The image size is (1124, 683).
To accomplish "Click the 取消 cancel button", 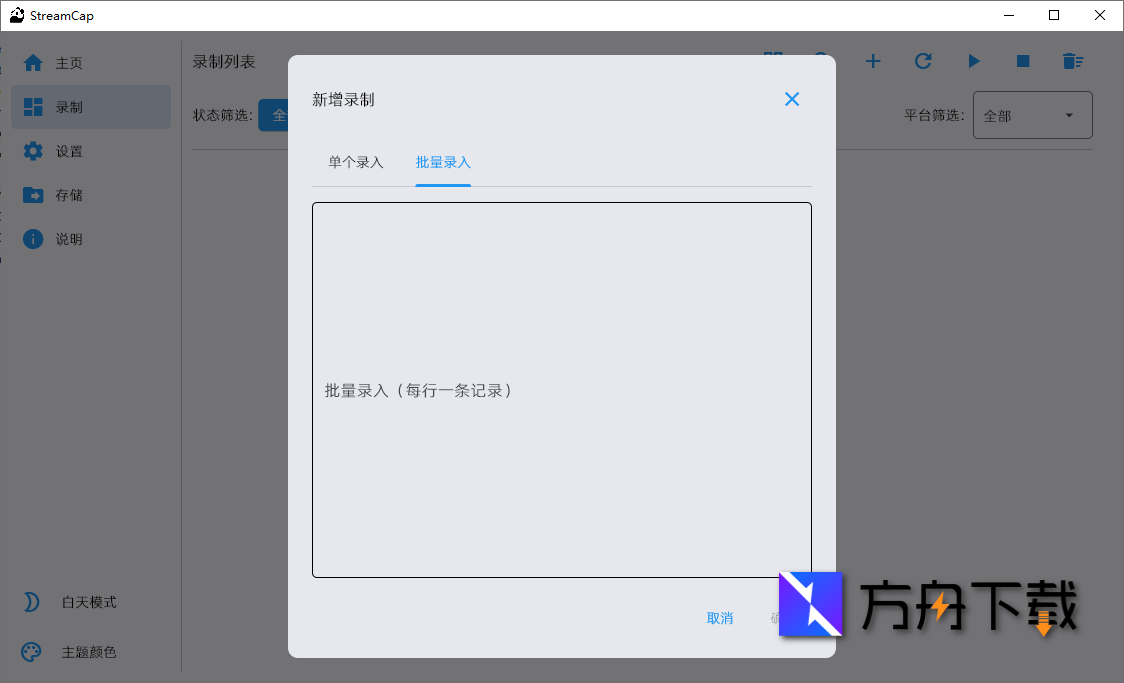I will 720,618.
